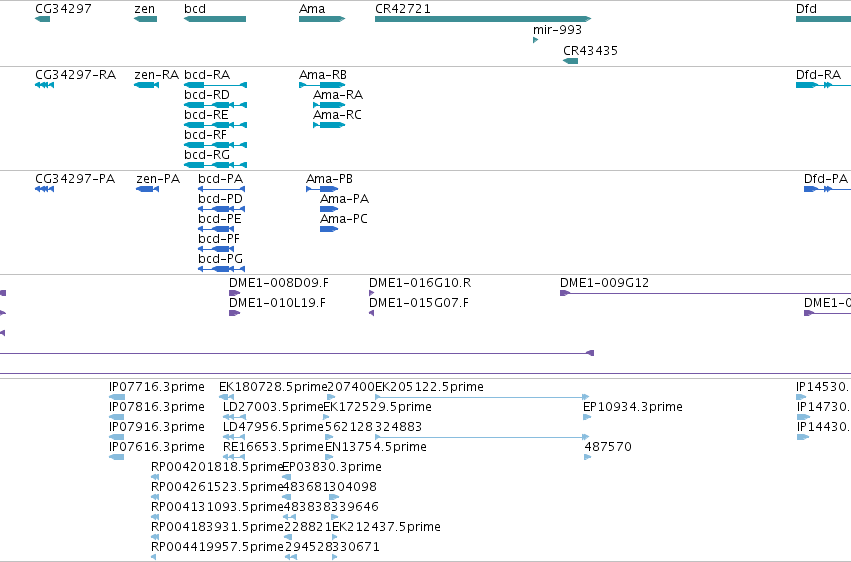This screenshot has width=851, height=562.
Task: Click the RP004419957.5prime EST arrow
Action: click(x=154, y=557)
